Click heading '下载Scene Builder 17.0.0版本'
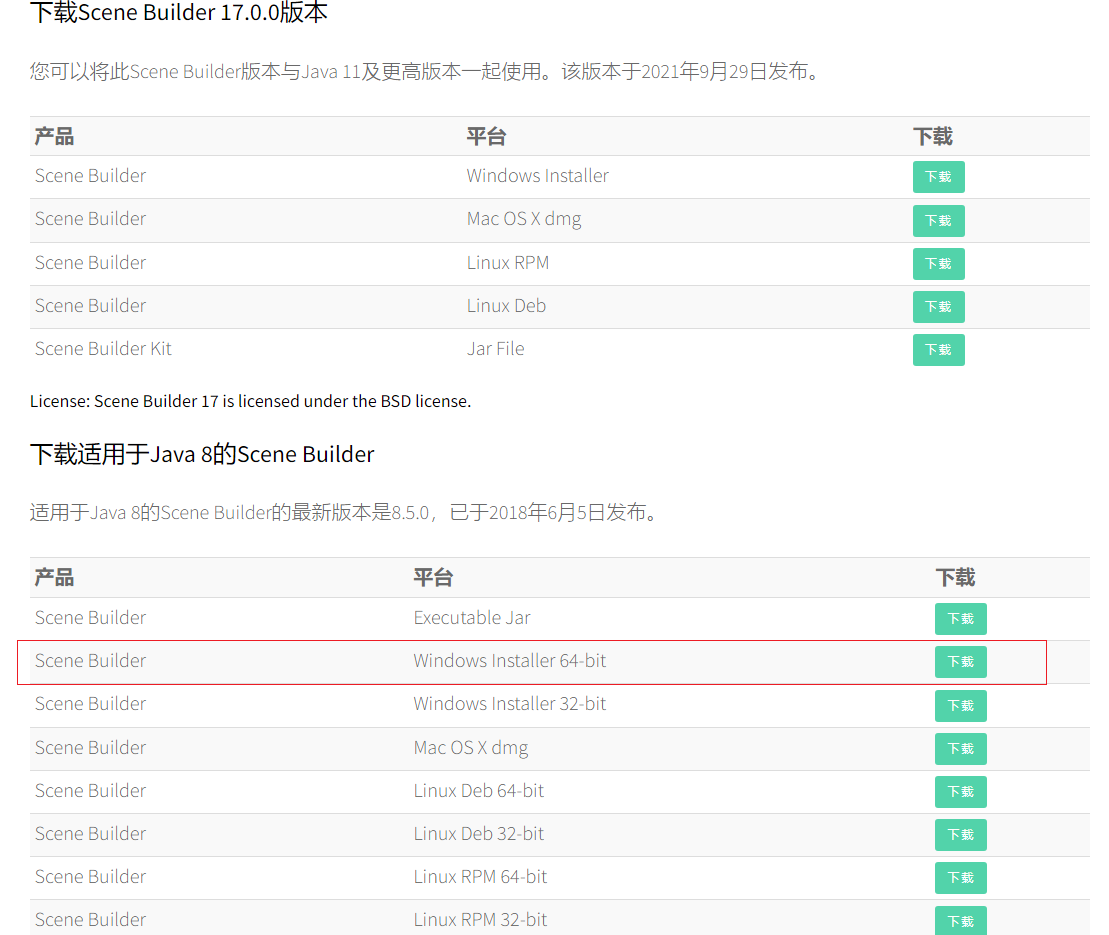 (x=179, y=13)
